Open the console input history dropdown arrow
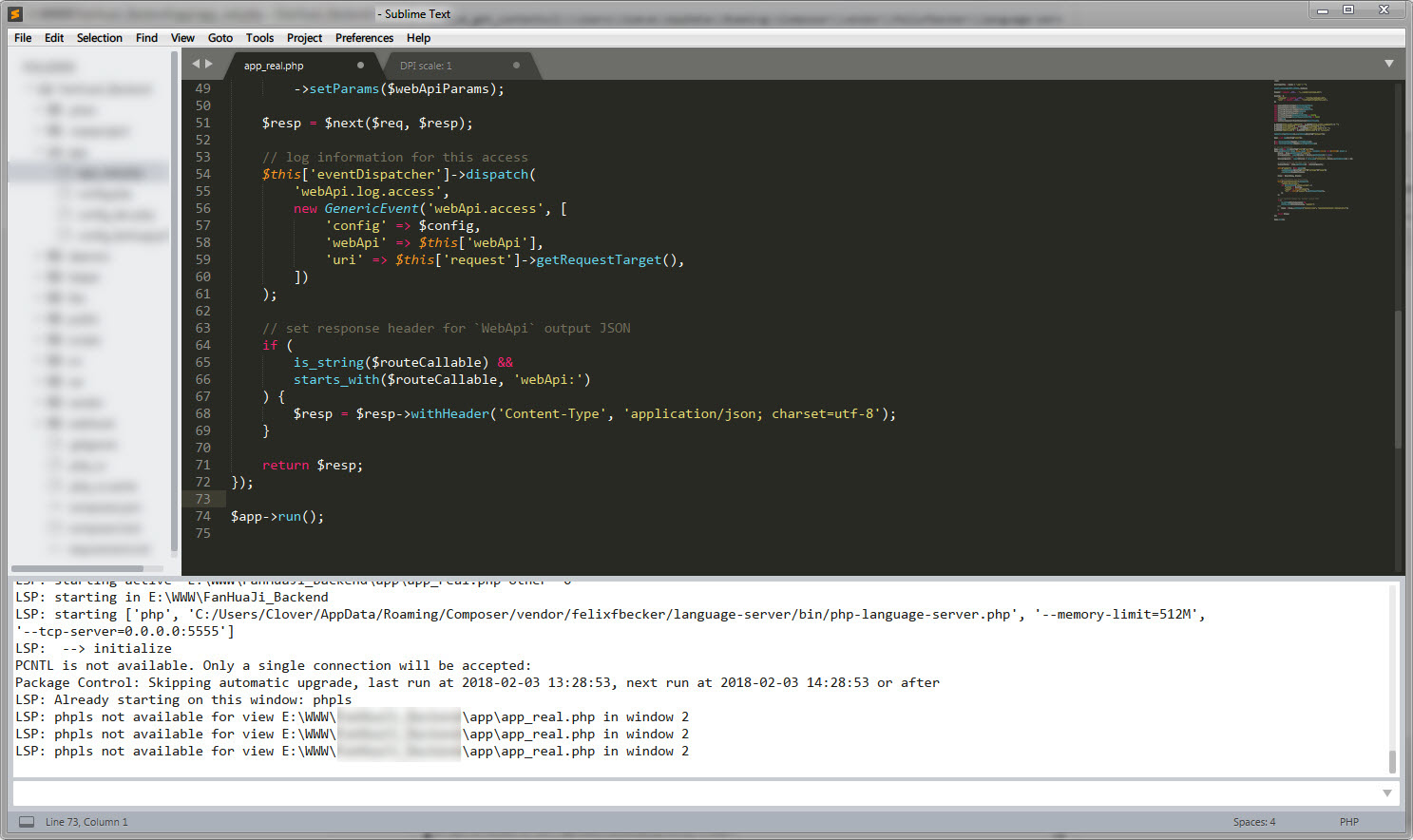This screenshot has height=840, width=1413. [1386, 793]
